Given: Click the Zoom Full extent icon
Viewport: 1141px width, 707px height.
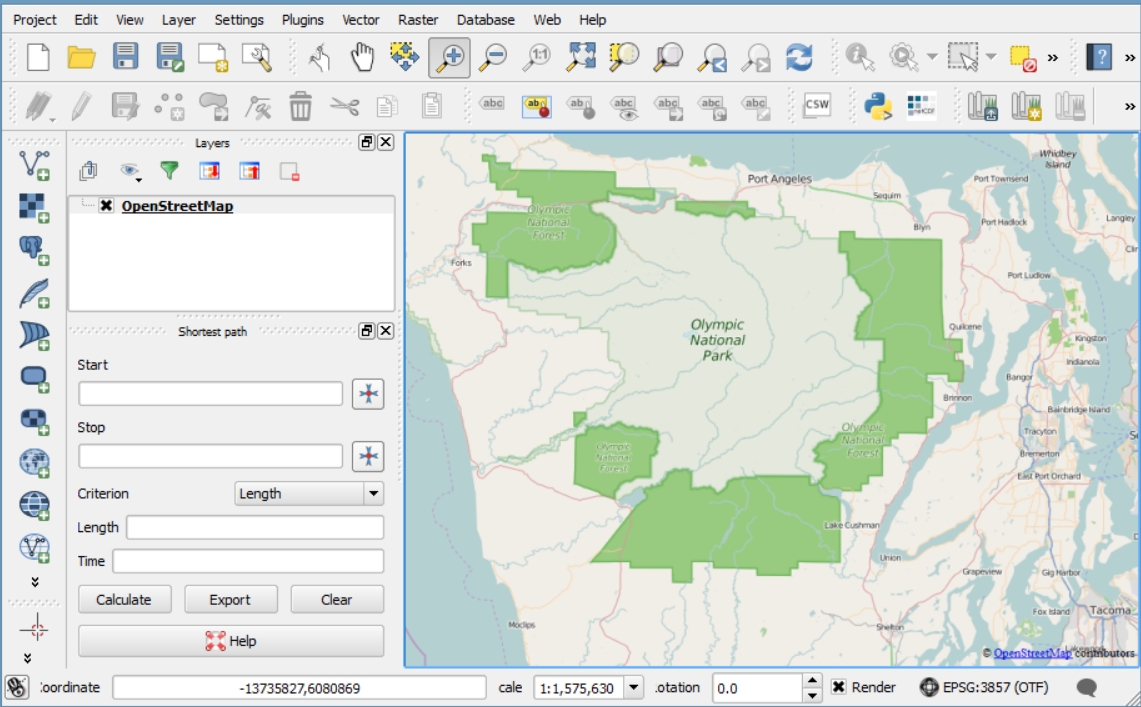Looking at the screenshot, I should pos(581,57).
